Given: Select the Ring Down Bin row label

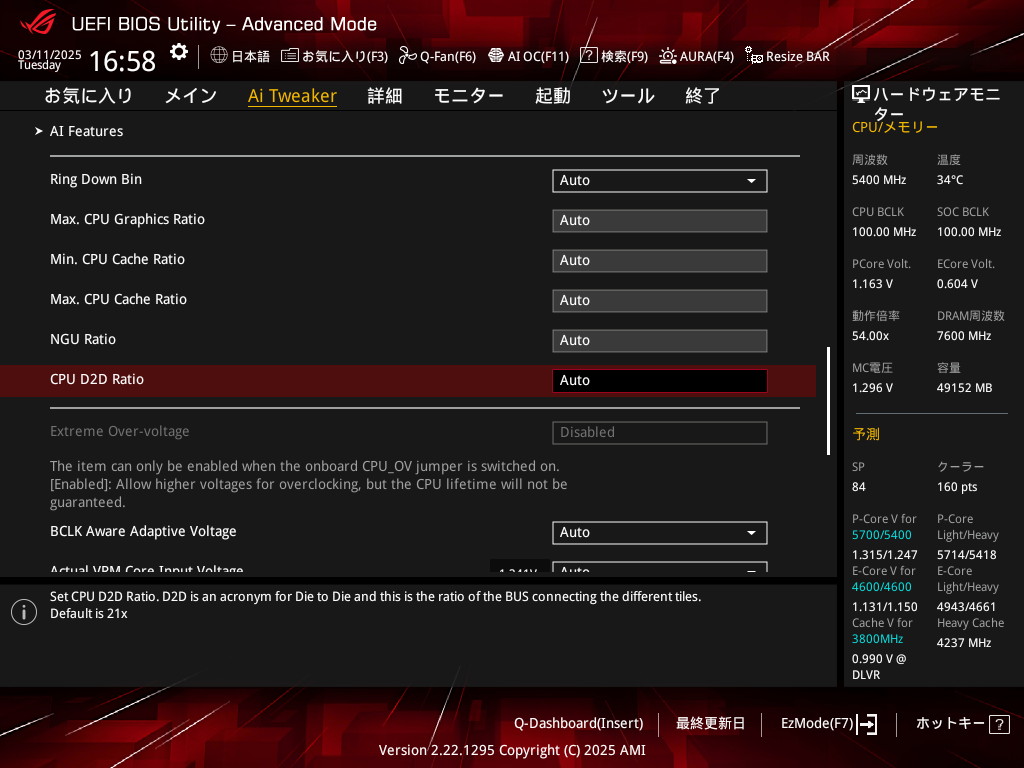Looking at the screenshot, I should (96, 179).
